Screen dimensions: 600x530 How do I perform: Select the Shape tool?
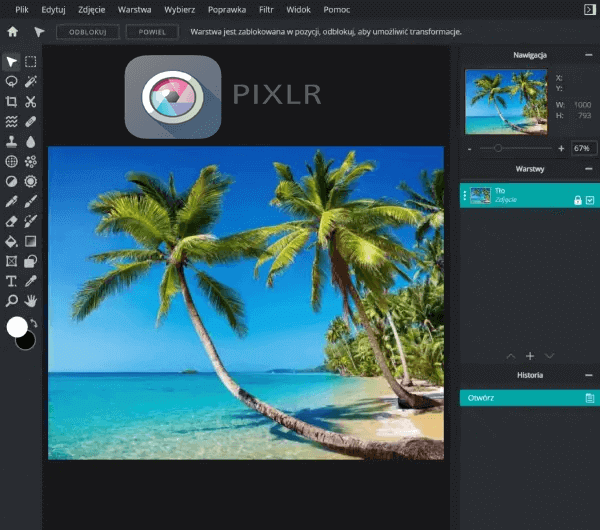tap(31, 261)
